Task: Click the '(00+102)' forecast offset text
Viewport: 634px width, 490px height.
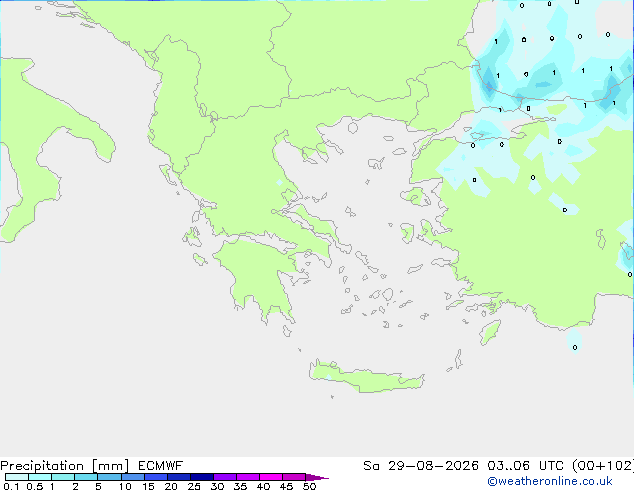Action: point(603,466)
